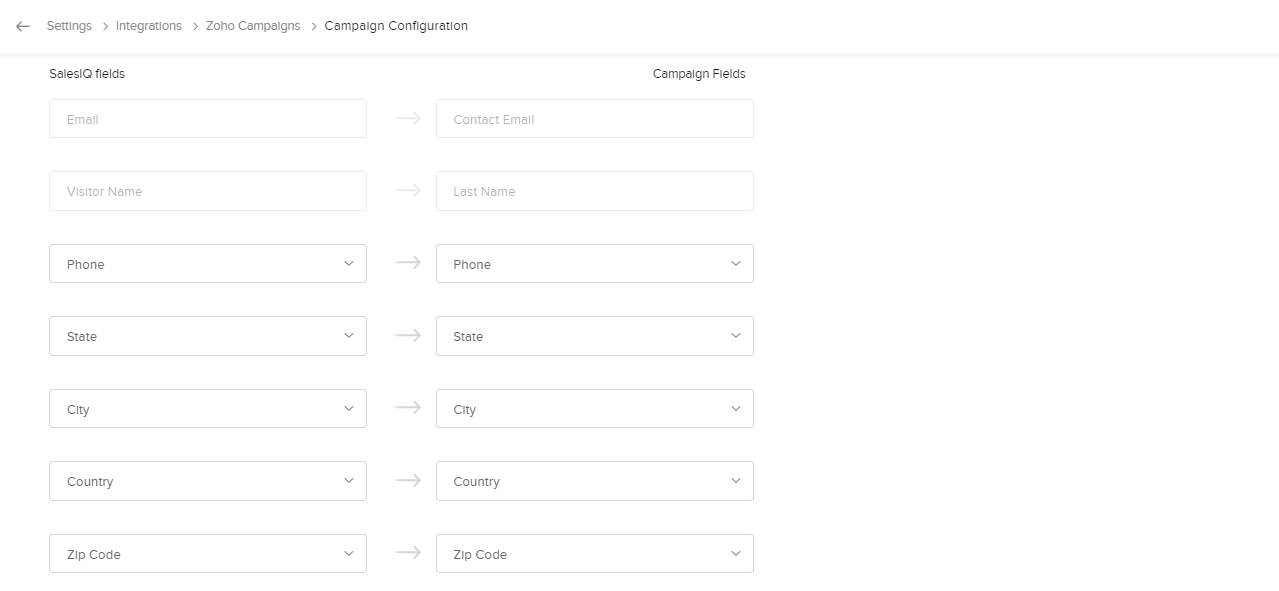Click the SalesIQ Email field
The image size is (1279, 591).
(207, 119)
